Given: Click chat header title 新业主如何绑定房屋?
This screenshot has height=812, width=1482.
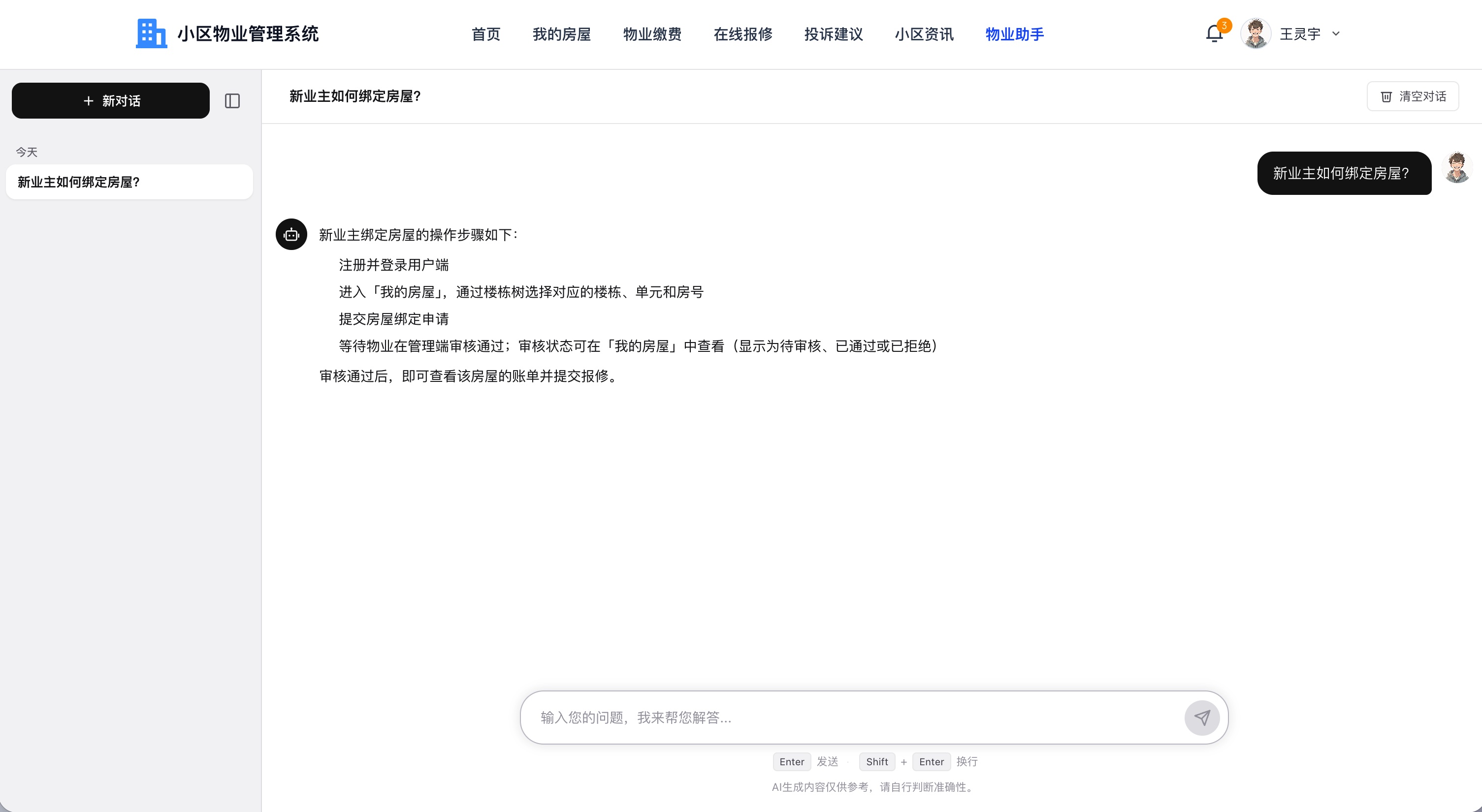Looking at the screenshot, I should click(x=355, y=96).
